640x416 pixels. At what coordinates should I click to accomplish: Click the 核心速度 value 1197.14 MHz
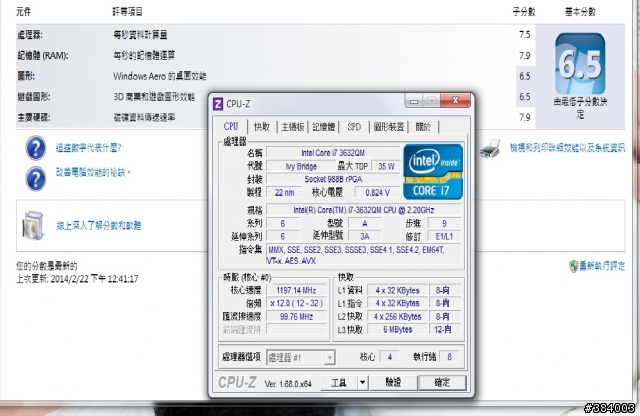click(296, 290)
